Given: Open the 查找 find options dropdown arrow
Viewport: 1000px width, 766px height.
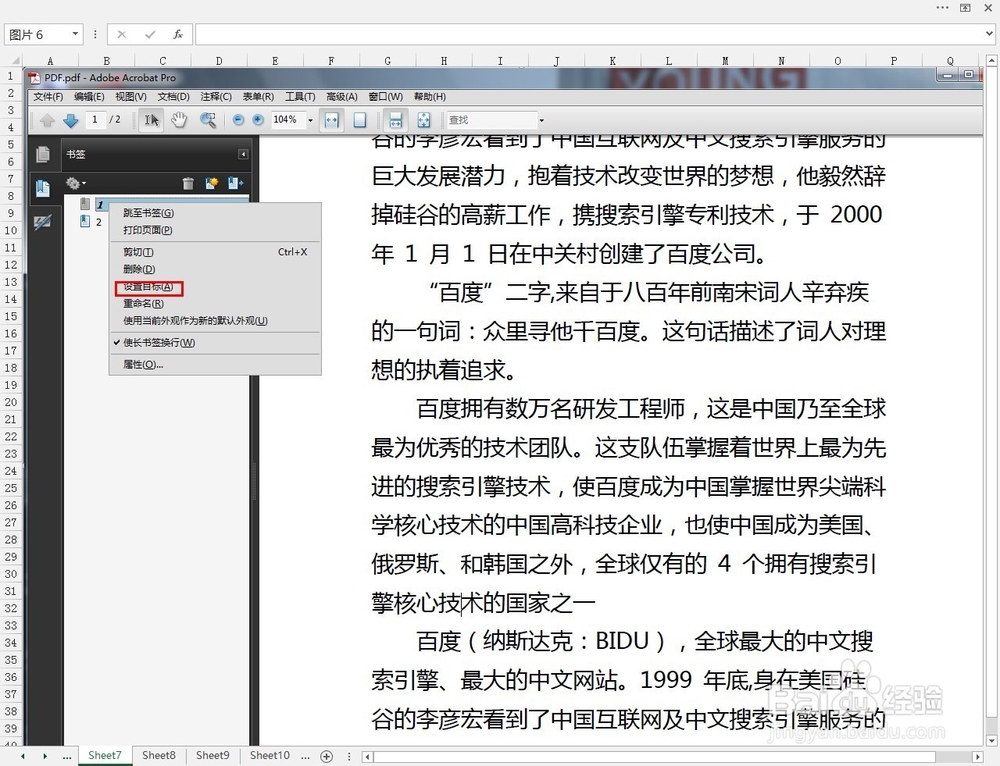Looking at the screenshot, I should click(541, 120).
